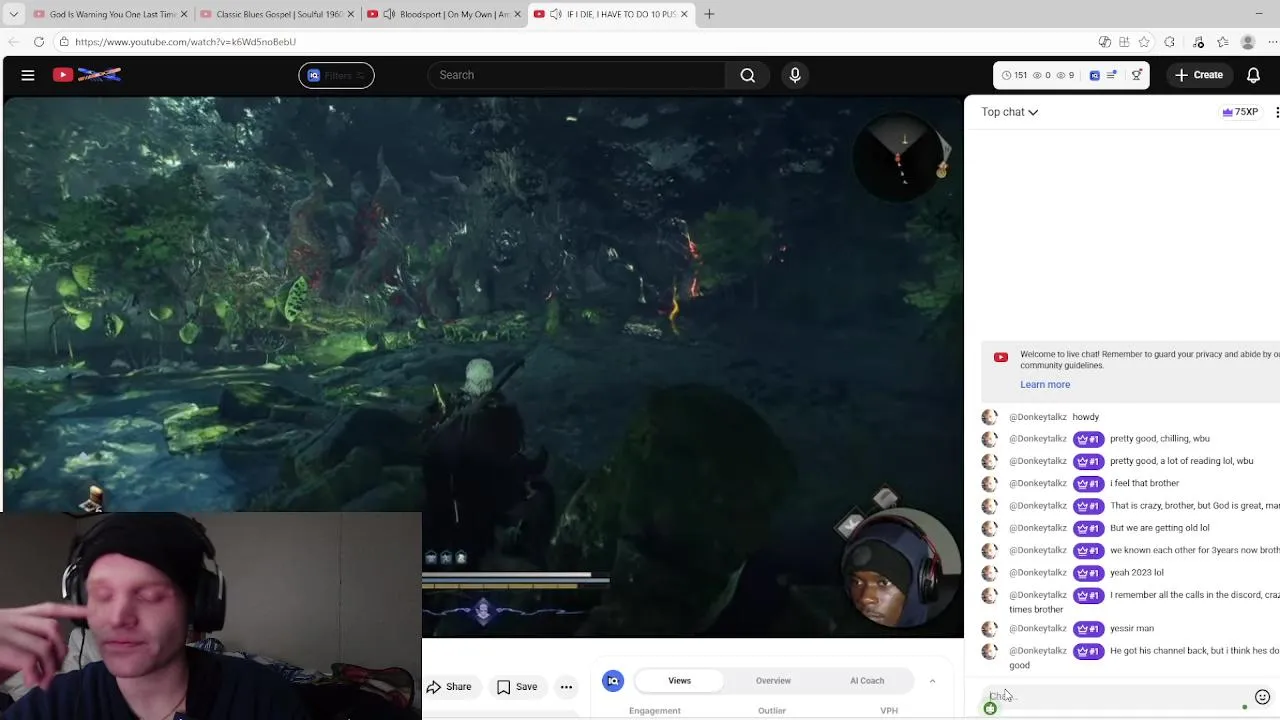Click message 'yessir man'
The width and height of the screenshot is (1280, 720).
[x=1132, y=629]
